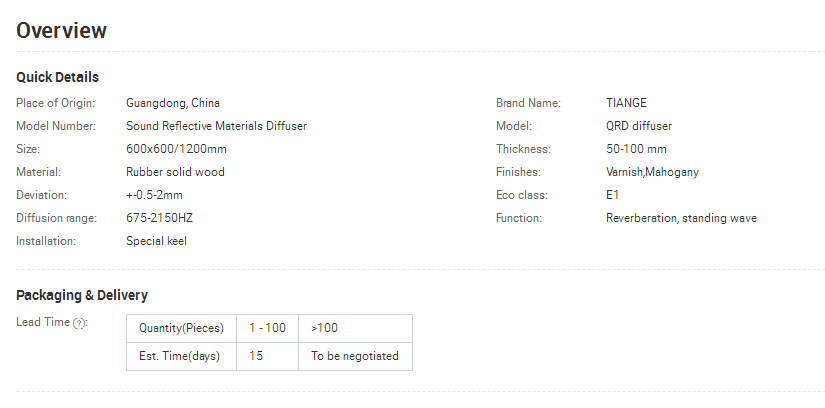The width and height of the screenshot is (825, 408).
Task: Click the >100 quantity table cell
Action: point(355,328)
